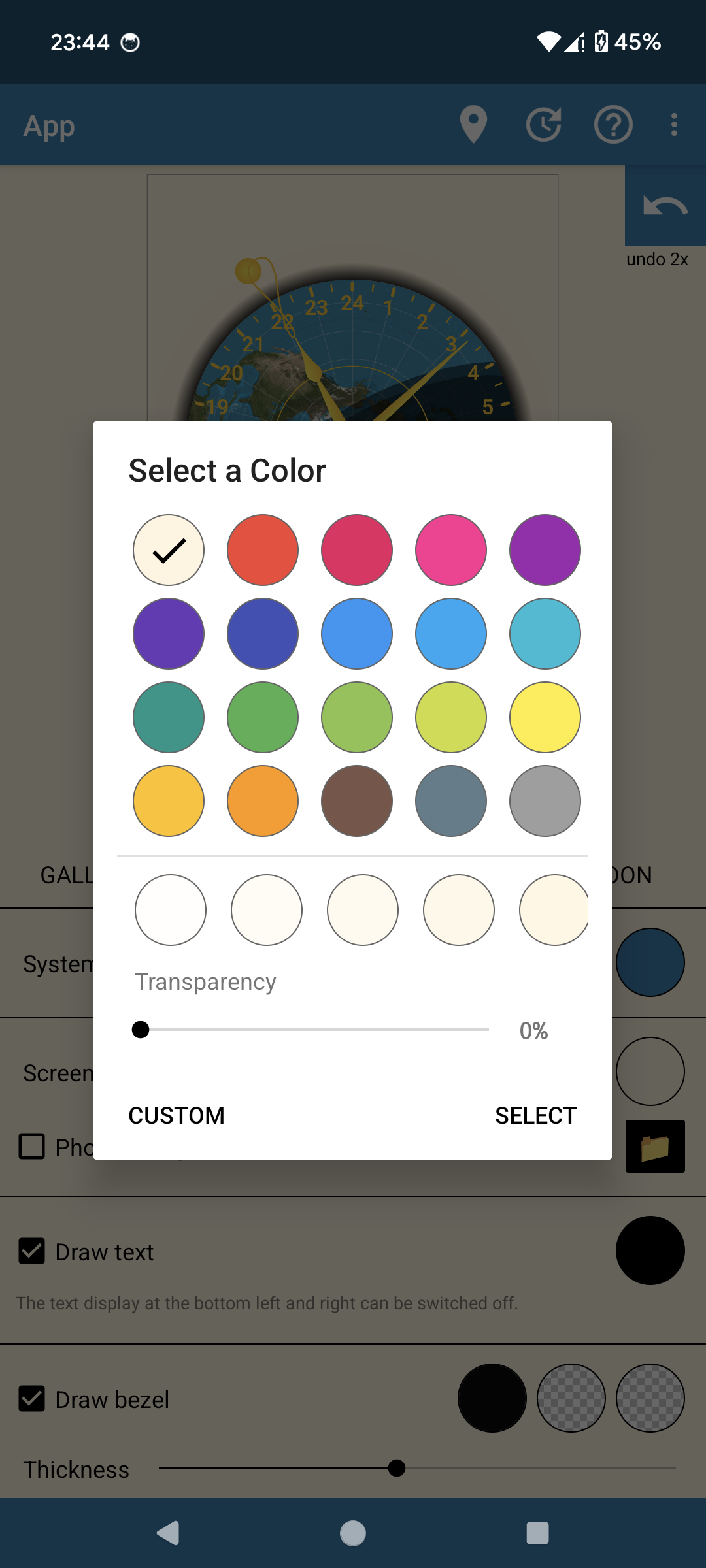
Task: Open the three-dot overflow menu
Action: click(x=674, y=124)
